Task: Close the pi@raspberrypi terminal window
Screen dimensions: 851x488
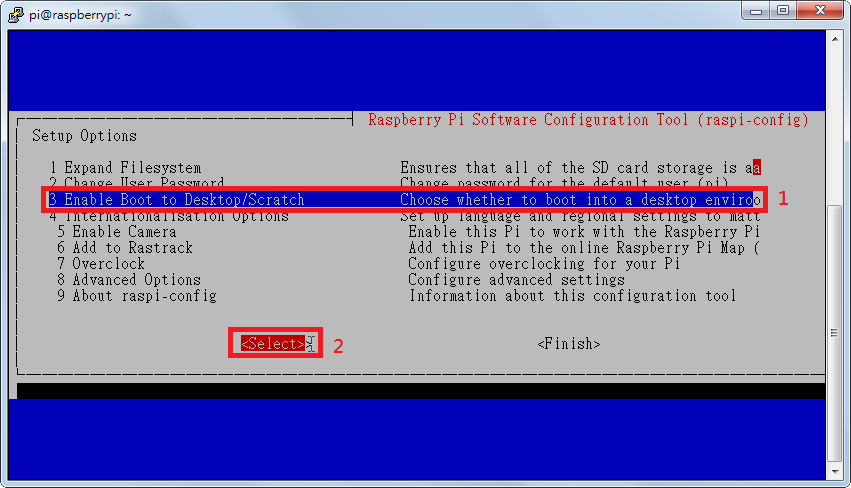Action: pos(820,10)
